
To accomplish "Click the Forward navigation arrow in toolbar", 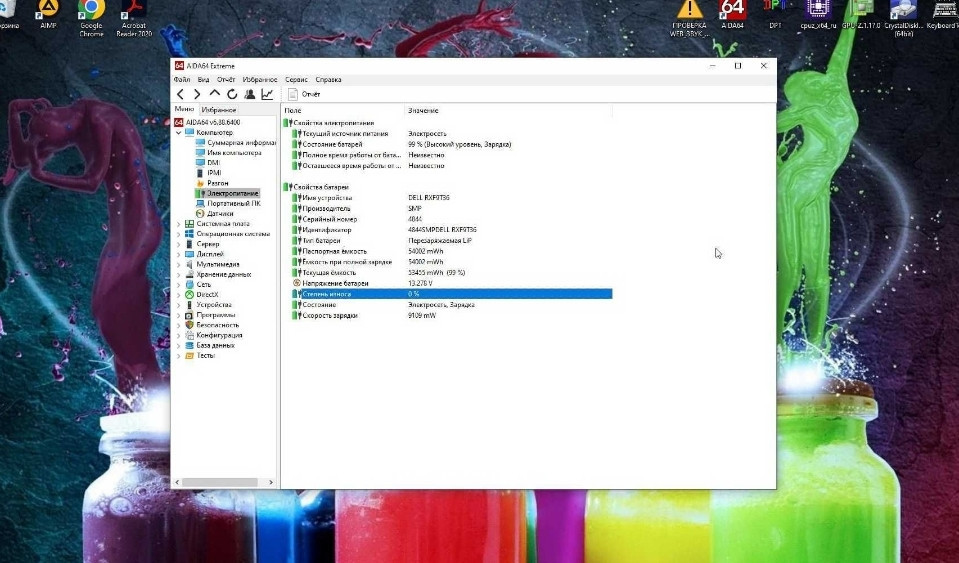I will (x=197, y=94).
